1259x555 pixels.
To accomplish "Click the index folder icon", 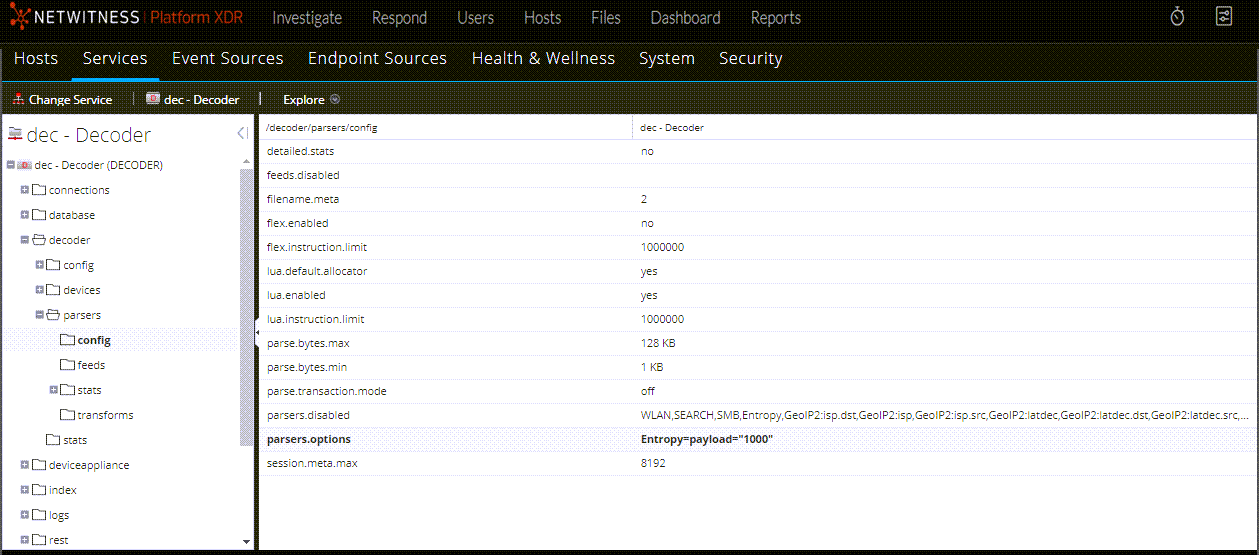I will coord(39,490).
